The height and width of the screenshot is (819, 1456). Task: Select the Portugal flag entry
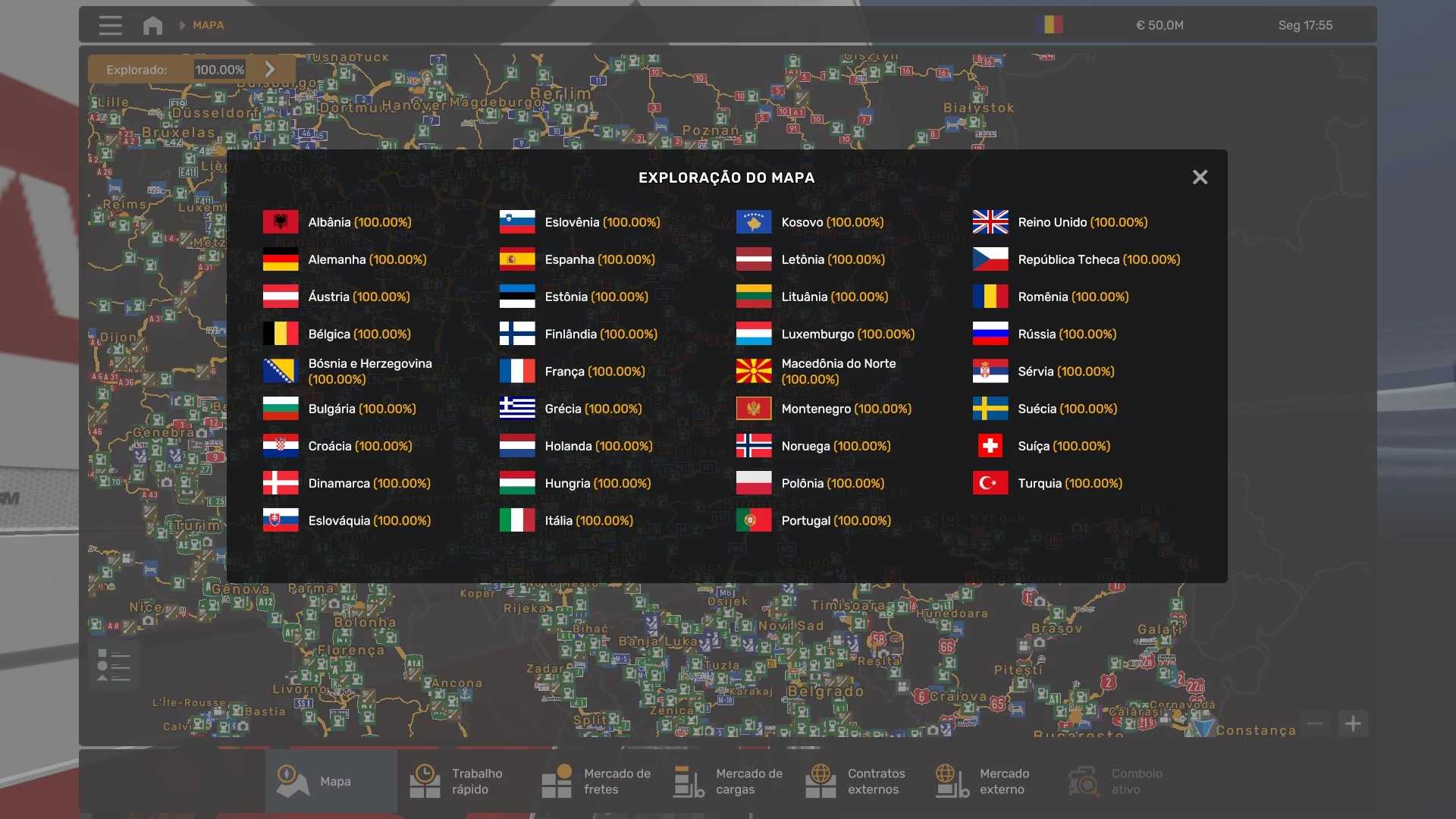(x=753, y=521)
